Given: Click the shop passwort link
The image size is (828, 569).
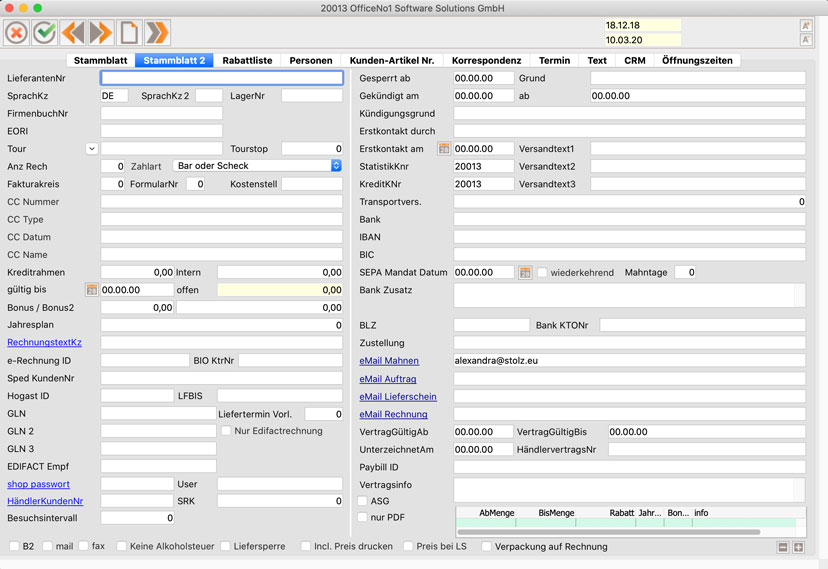Looking at the screenshot, I should coord(39,484).
